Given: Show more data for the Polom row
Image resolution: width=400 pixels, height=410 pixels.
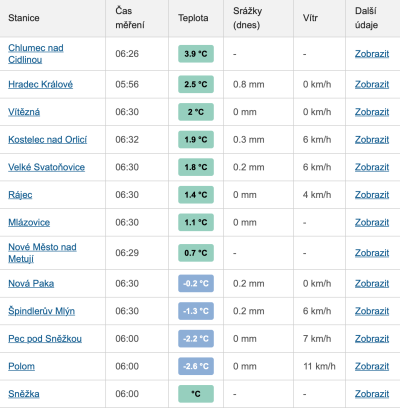Looking at the screenshot, I should (372, 366).
